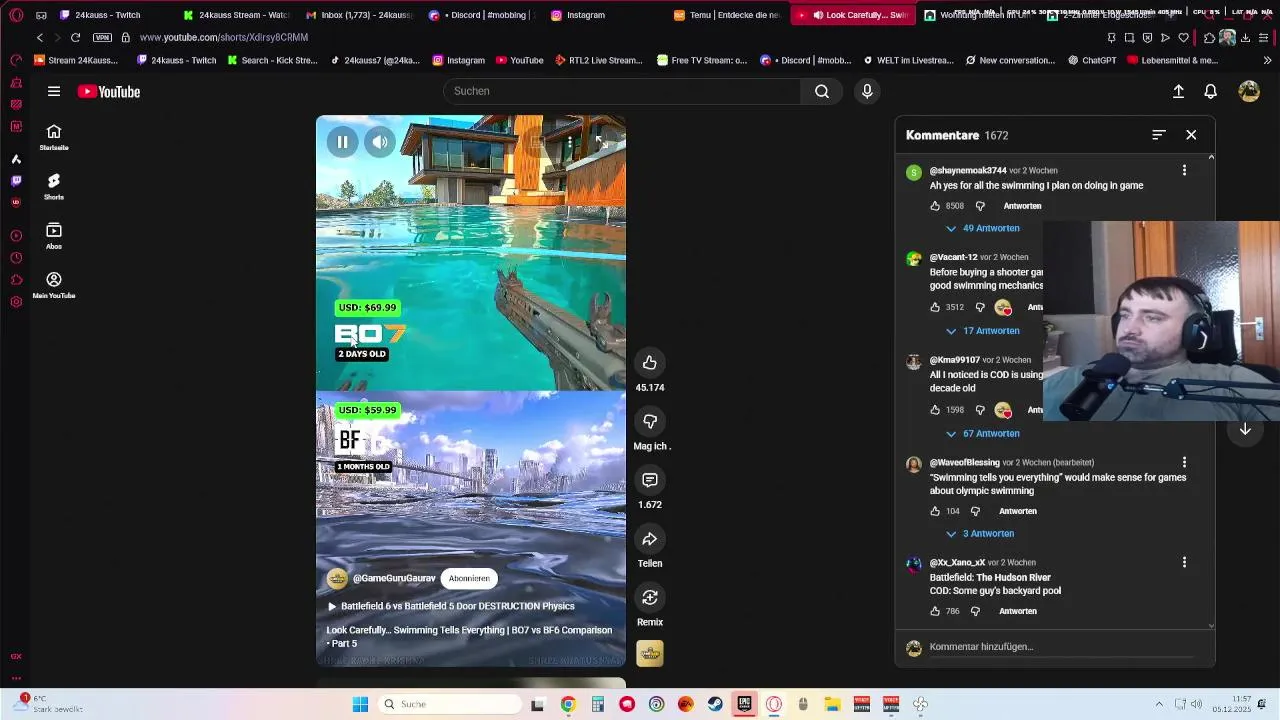This screenshot has width=1280, height=720.
Task: Subscribe to GameGuruGaurav via Abonnieren
Action: tap(469, 578)
